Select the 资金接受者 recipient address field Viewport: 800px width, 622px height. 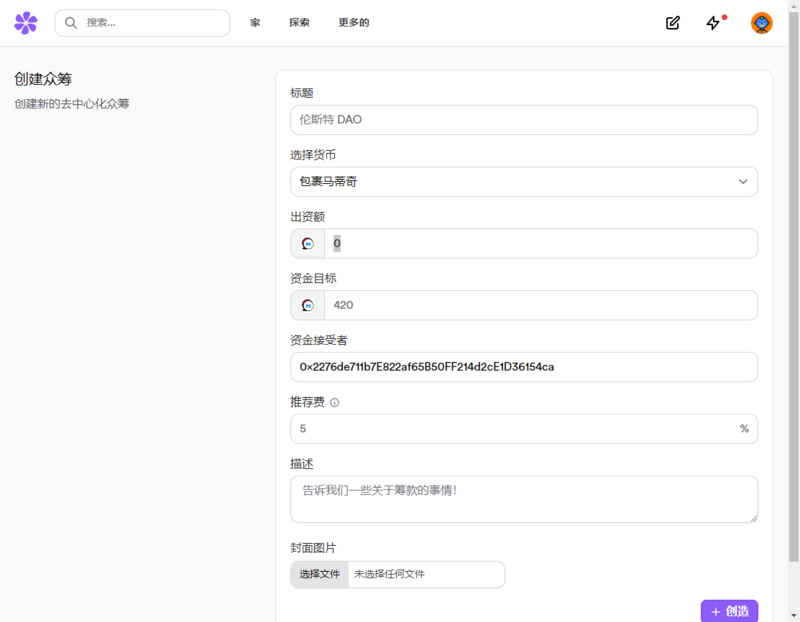pyautogui.click(x=523, y=367)
